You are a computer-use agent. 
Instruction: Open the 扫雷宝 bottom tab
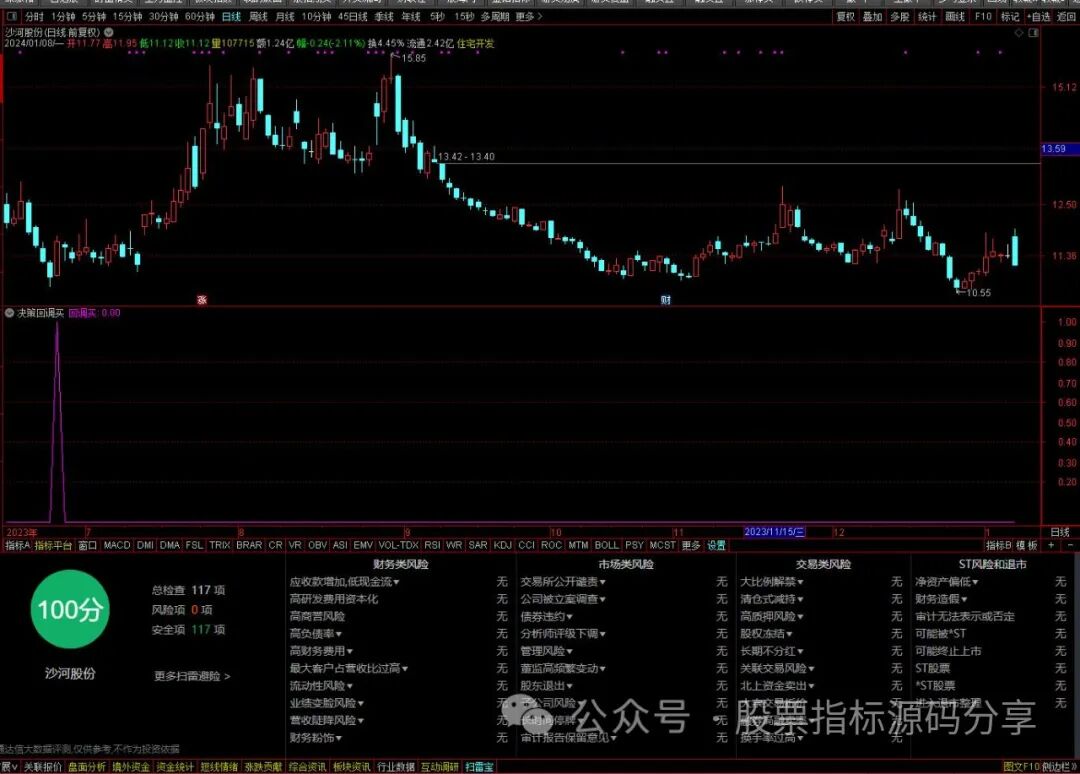pos(479,766)
